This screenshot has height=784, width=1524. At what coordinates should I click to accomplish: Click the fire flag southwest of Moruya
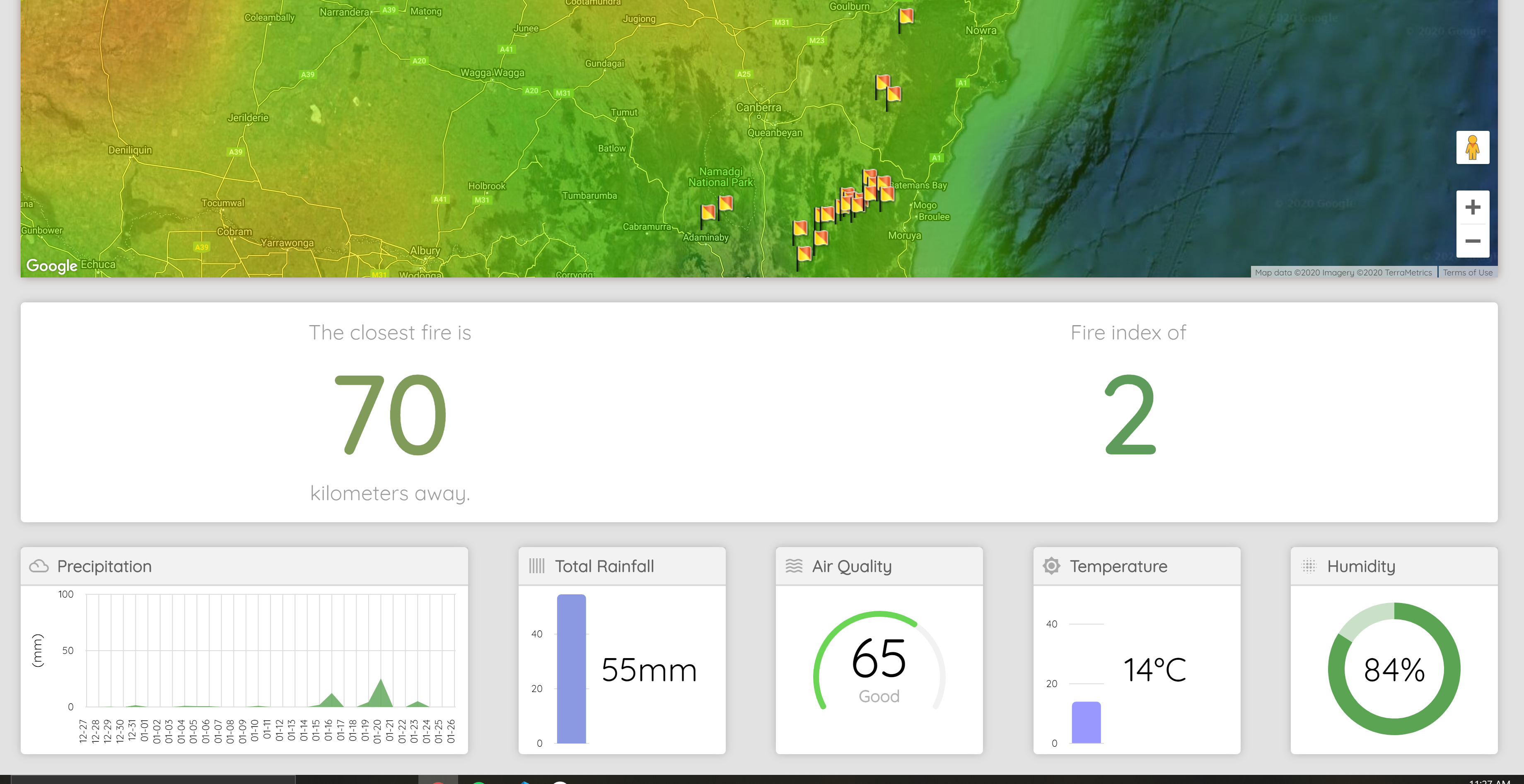coord(804,254)
